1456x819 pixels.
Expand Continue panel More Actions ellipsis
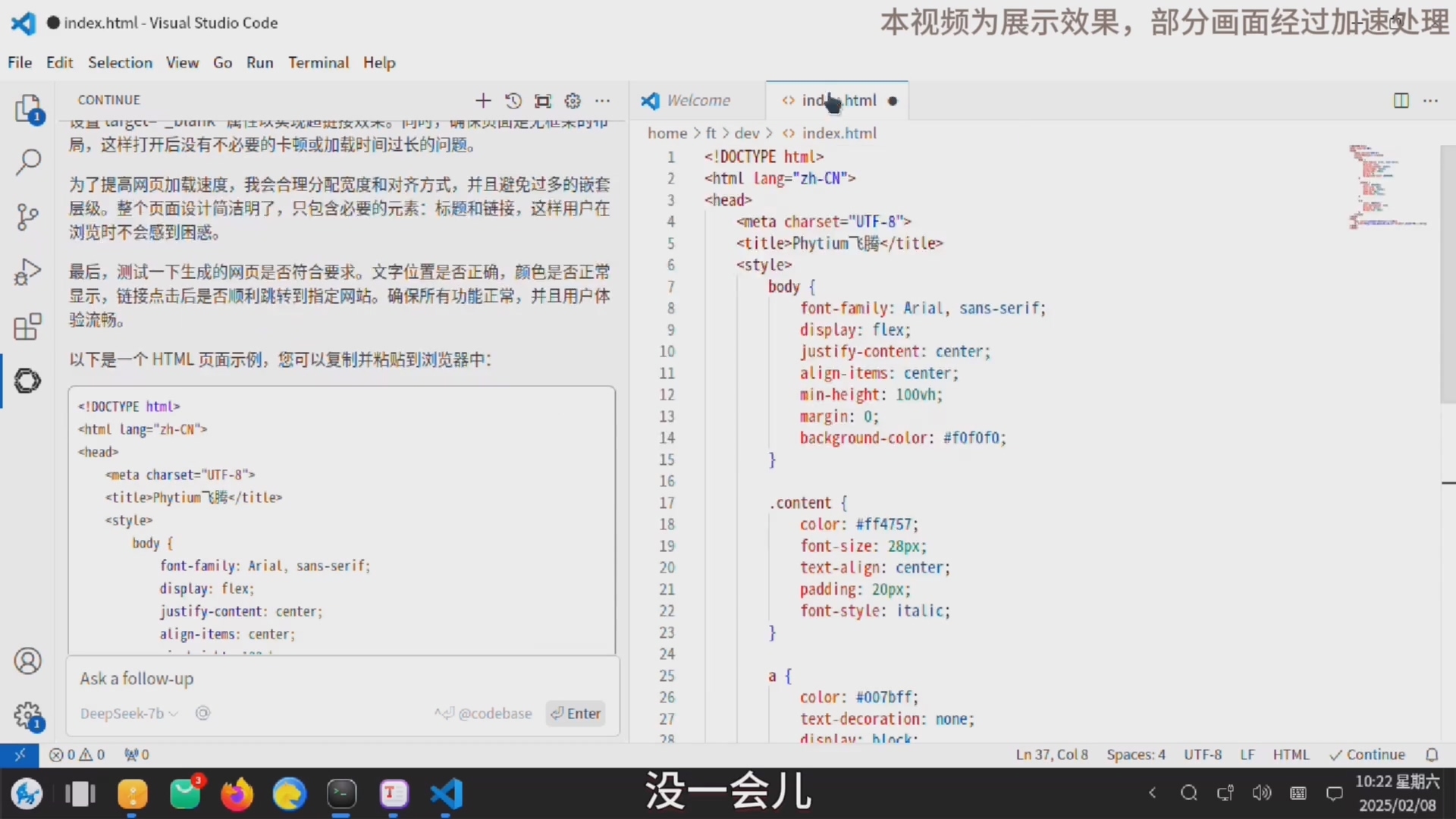pyautogui.click(x=603, y=101)
